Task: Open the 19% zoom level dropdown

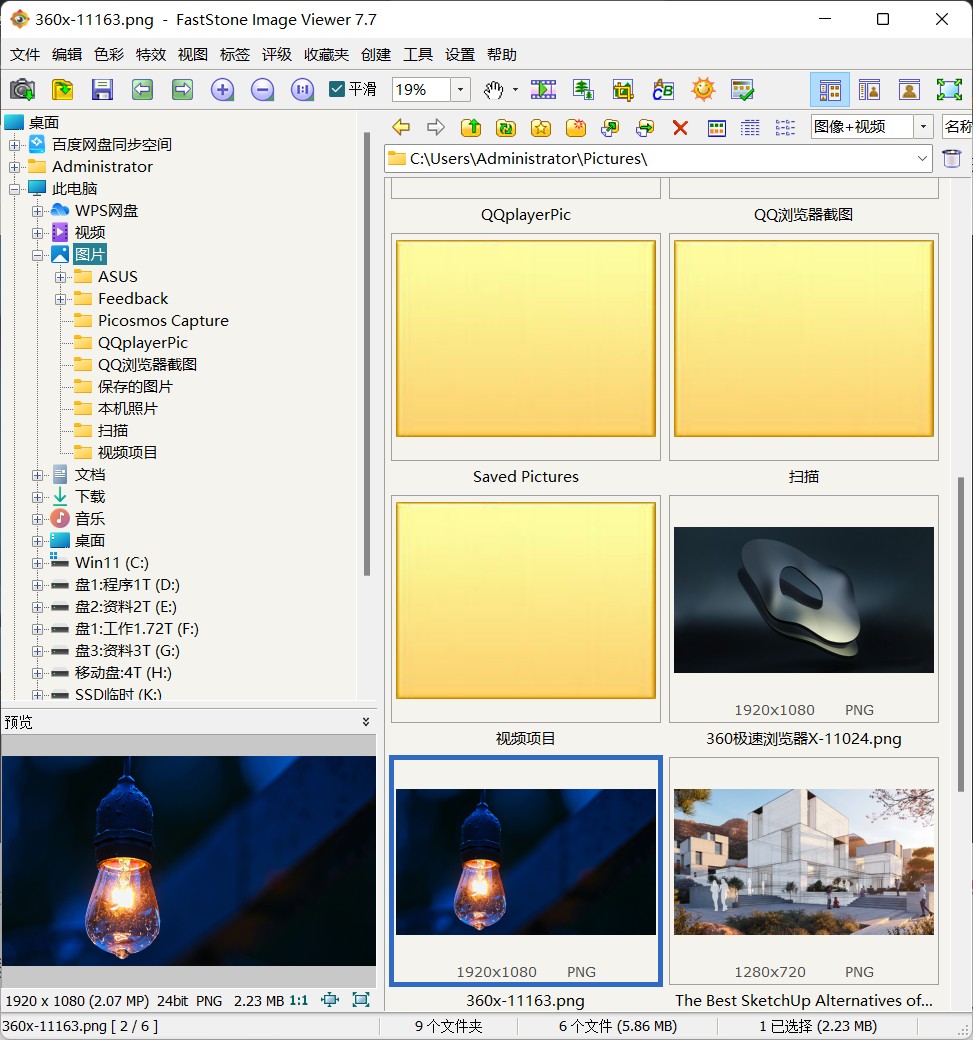Action: [x=460, y=90]
